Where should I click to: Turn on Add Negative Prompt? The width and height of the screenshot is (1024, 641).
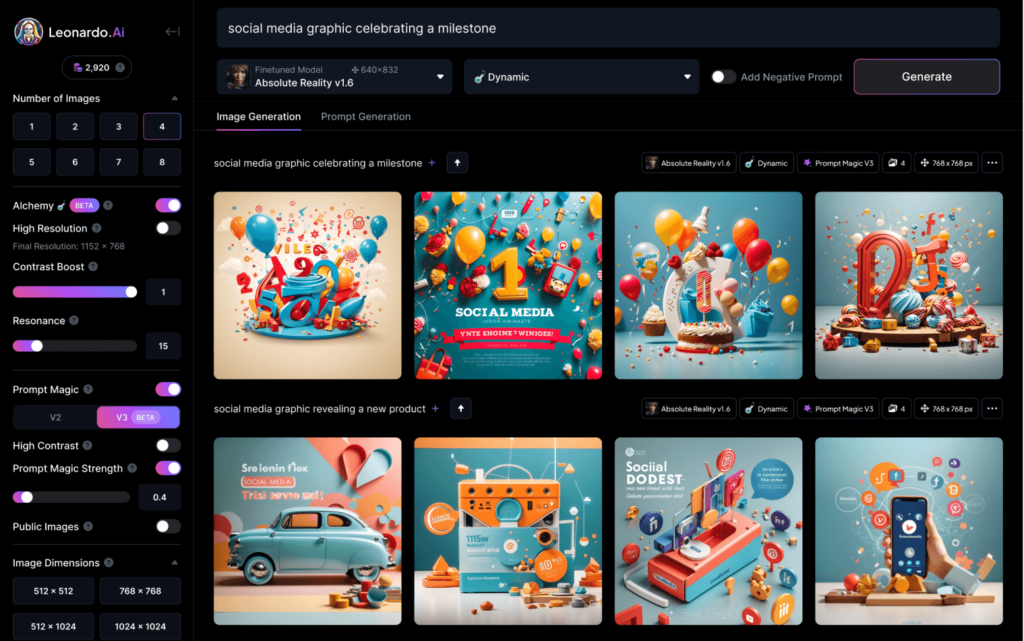point(723,77)
